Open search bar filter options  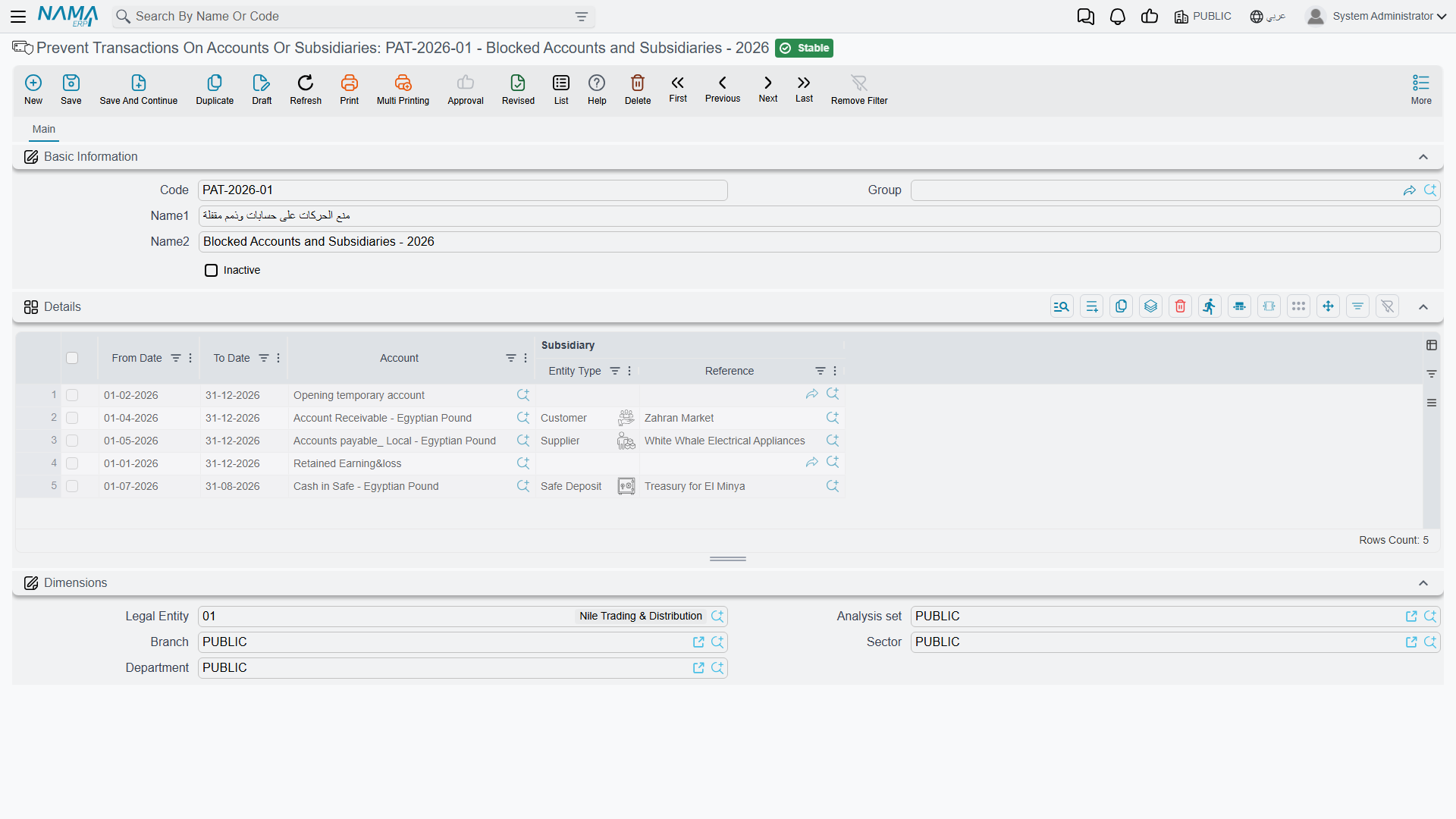click(x=582, y=17)
